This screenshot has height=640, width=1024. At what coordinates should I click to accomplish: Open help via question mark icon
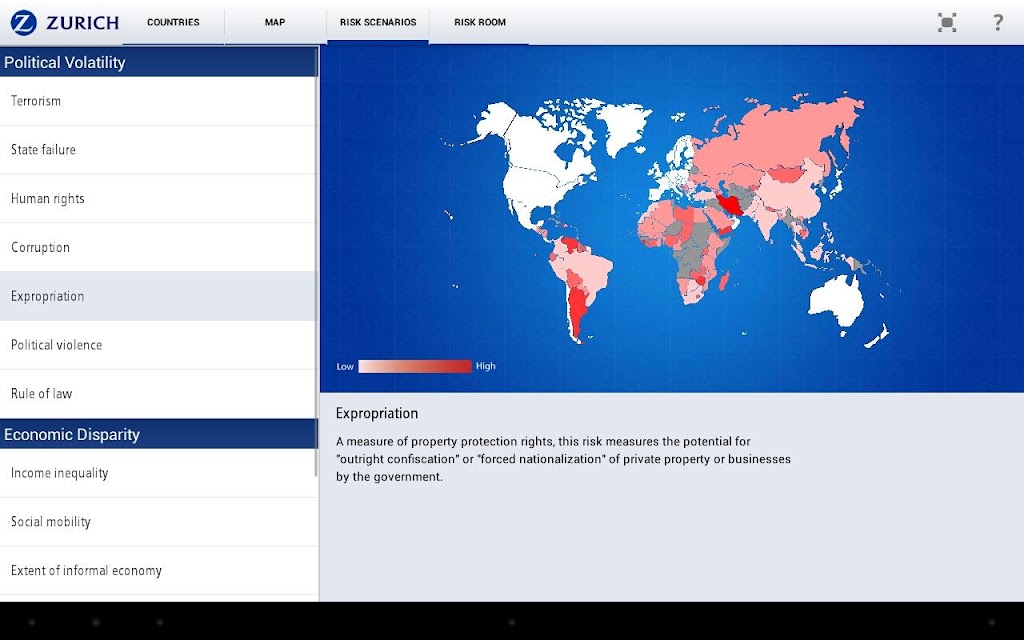[x=998, y=22]
